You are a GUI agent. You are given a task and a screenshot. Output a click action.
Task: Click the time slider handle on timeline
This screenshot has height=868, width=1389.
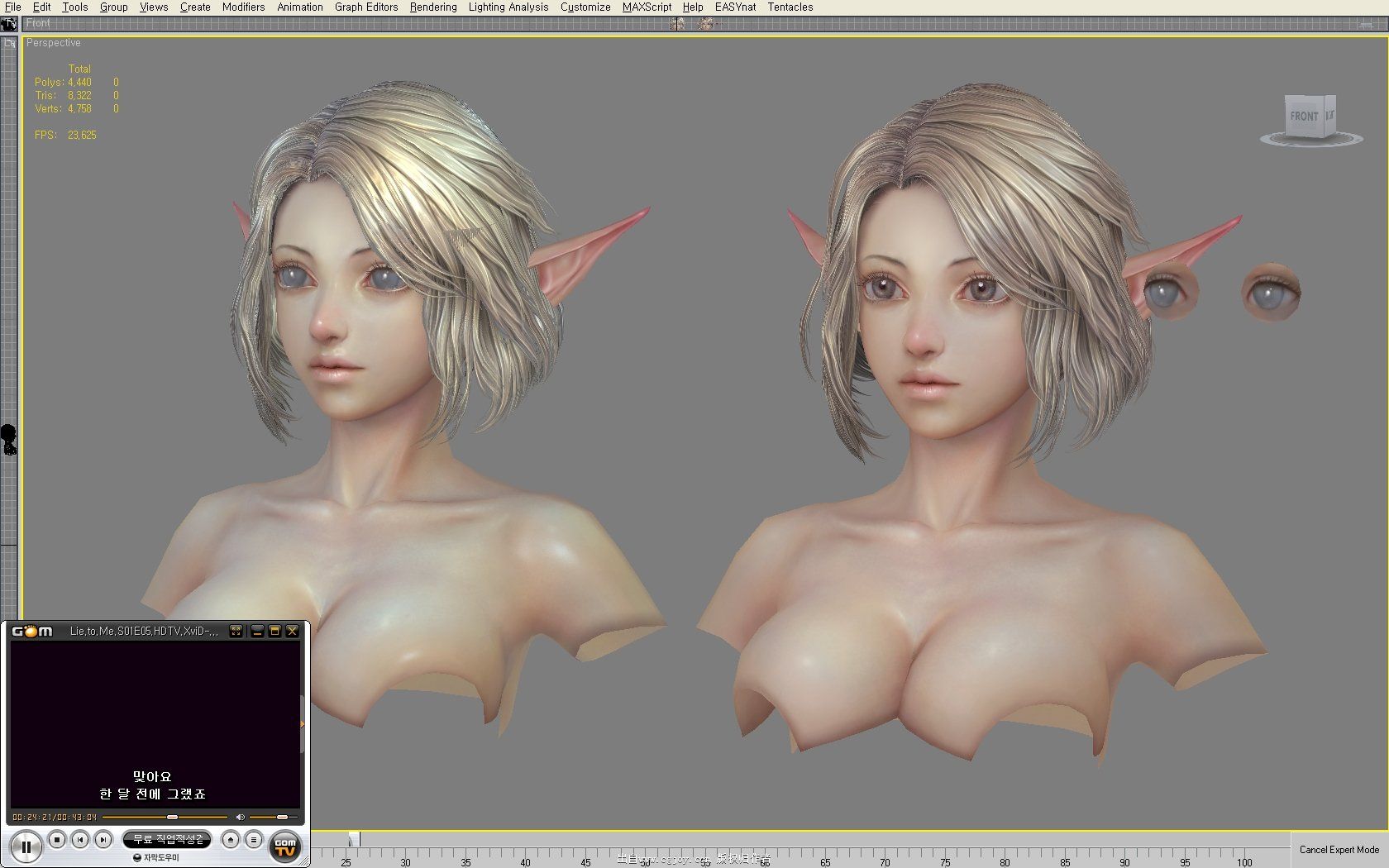[x=354, y=839]
